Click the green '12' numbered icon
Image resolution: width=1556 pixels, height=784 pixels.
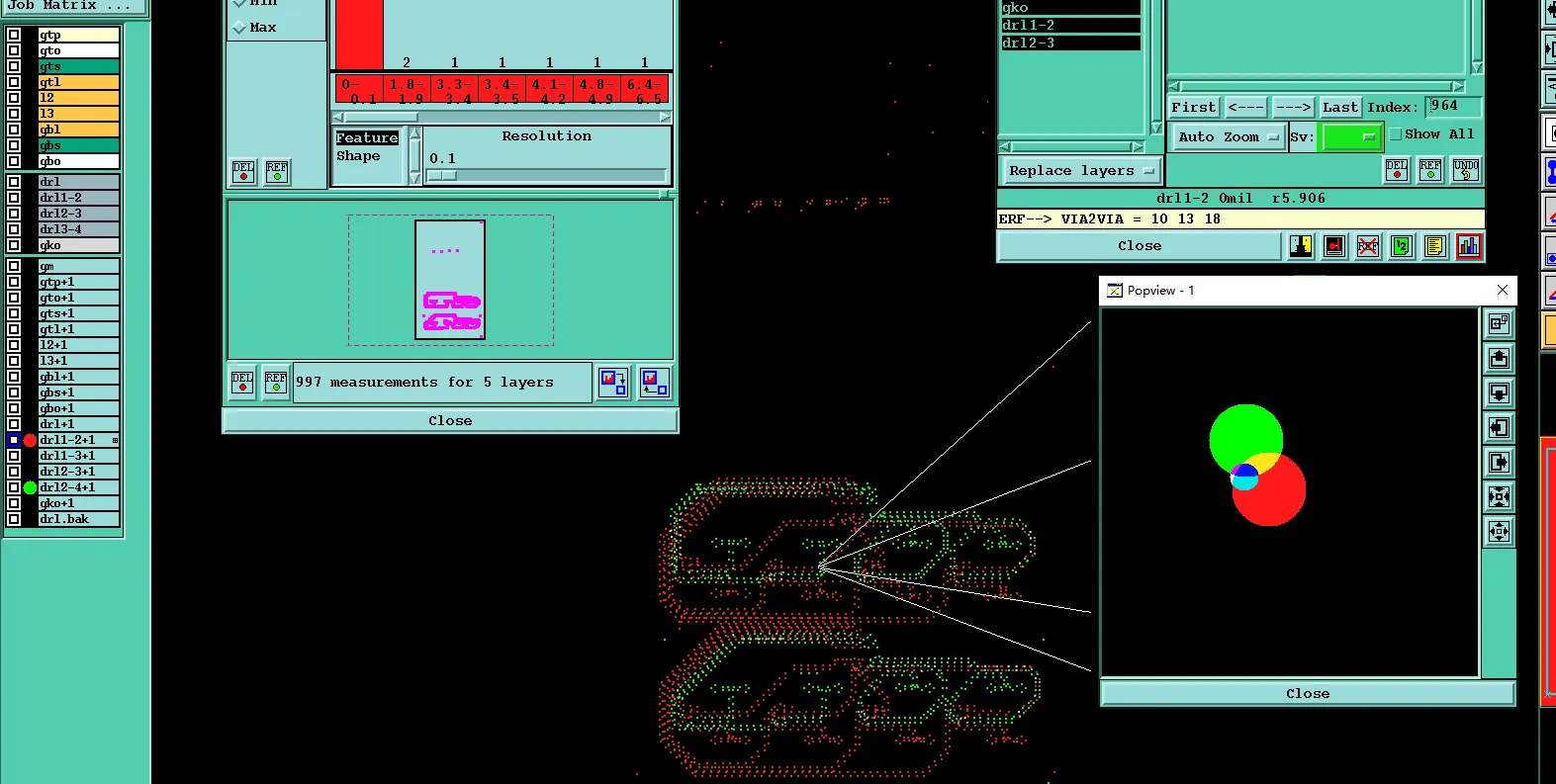(x=1402, y=246)
